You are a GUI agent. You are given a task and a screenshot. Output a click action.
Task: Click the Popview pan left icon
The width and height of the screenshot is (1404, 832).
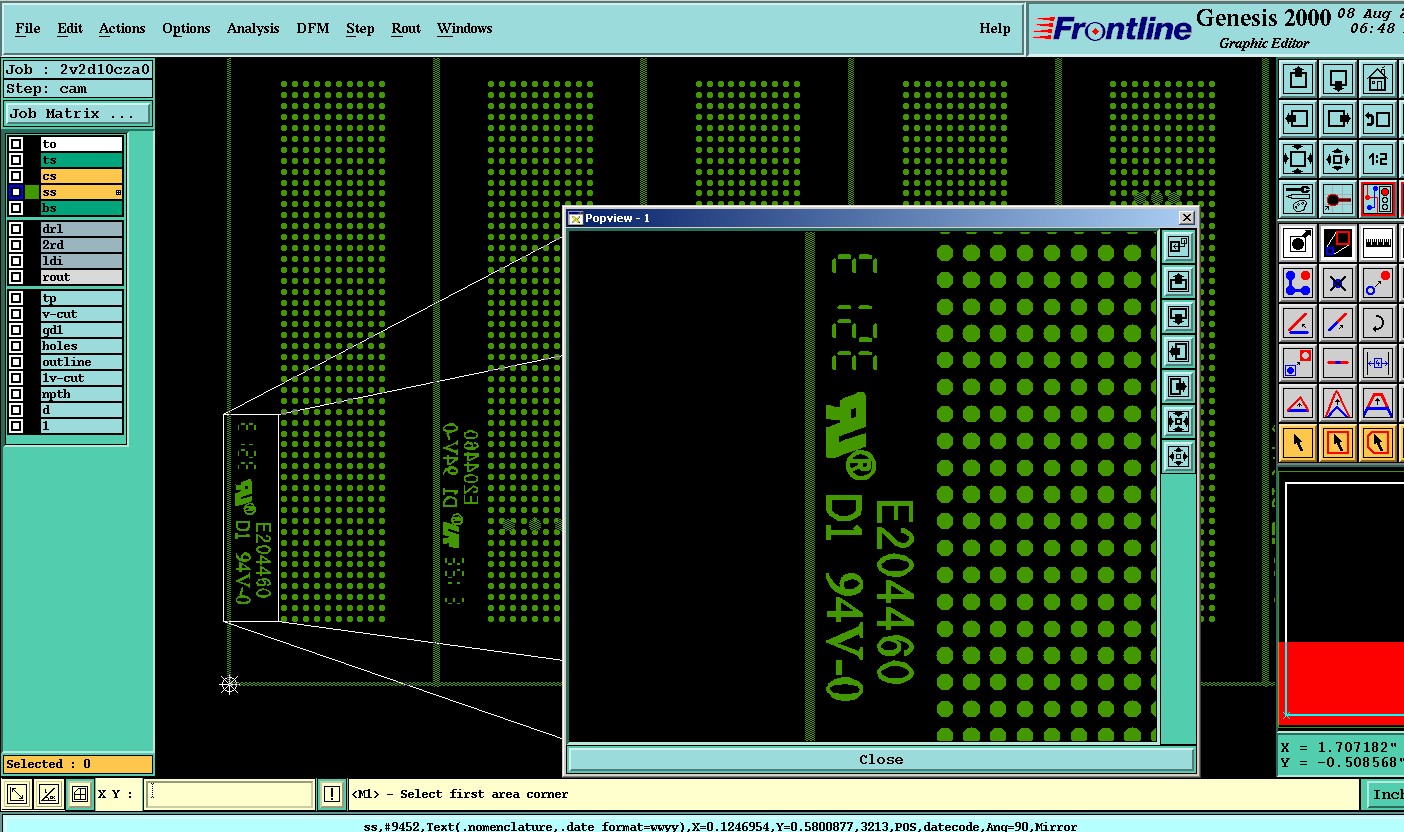click(x=1178, y=352)
